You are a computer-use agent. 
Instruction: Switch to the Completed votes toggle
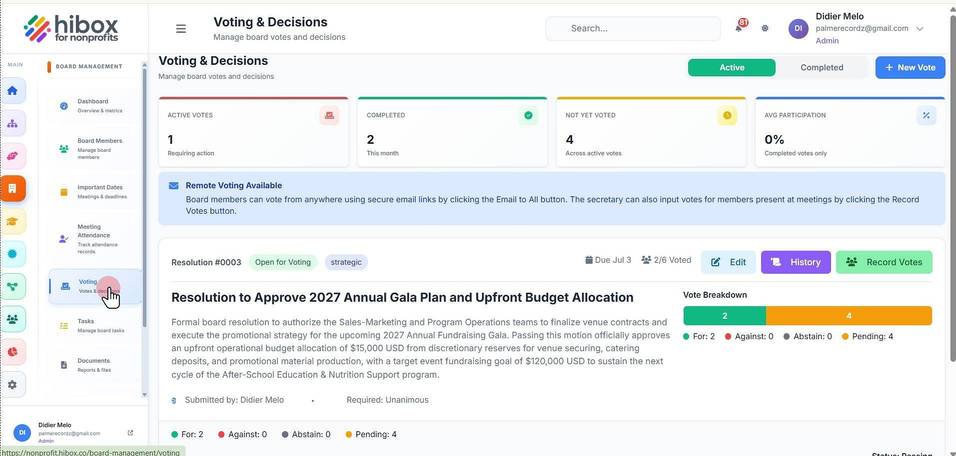point(821,68)
